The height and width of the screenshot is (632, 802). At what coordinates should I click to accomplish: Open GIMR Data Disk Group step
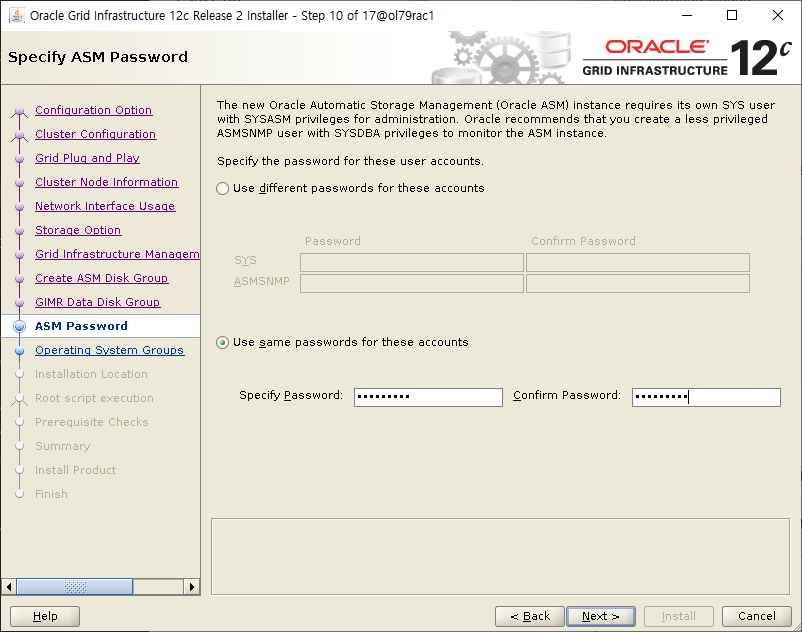[98, 302]
